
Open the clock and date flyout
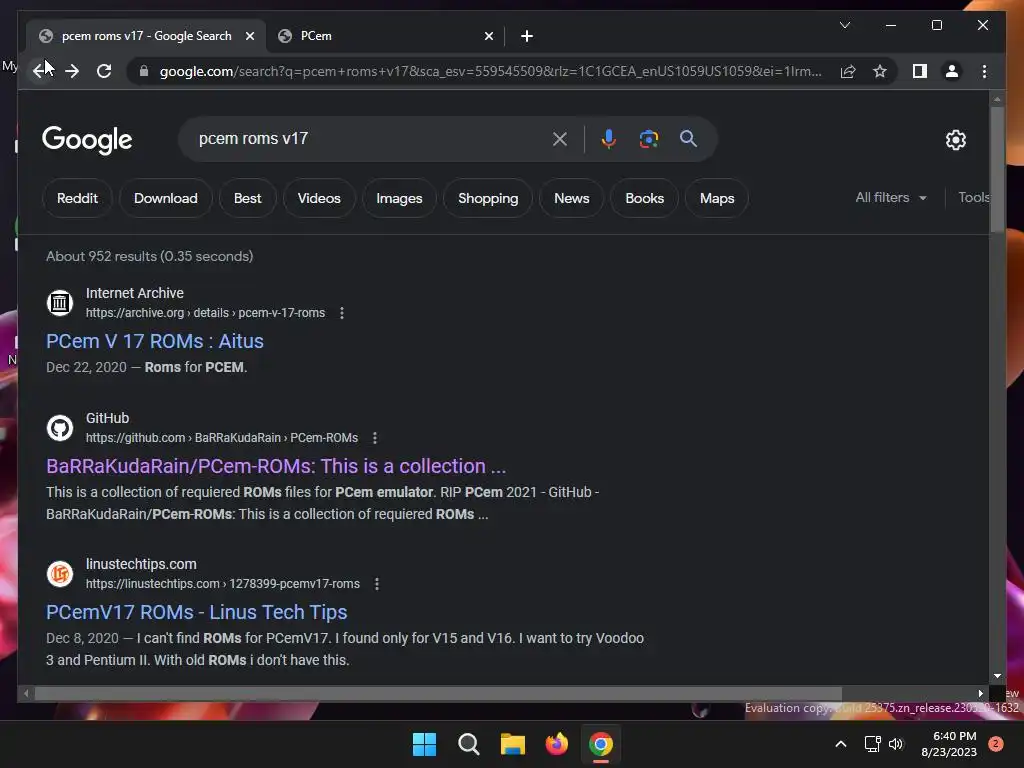949,744
